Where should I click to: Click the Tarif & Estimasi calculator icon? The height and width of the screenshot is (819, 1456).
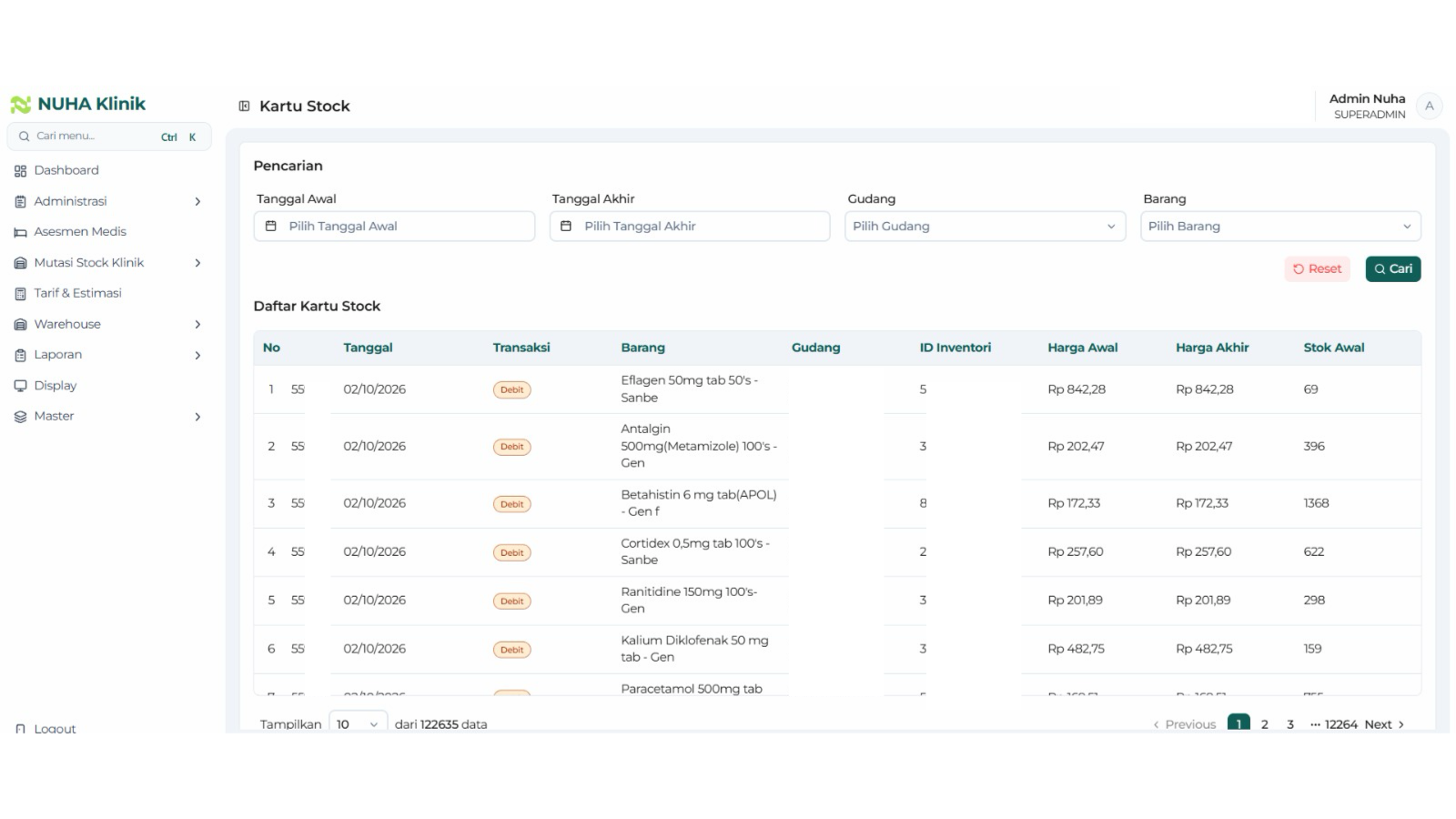coord(20,294)
